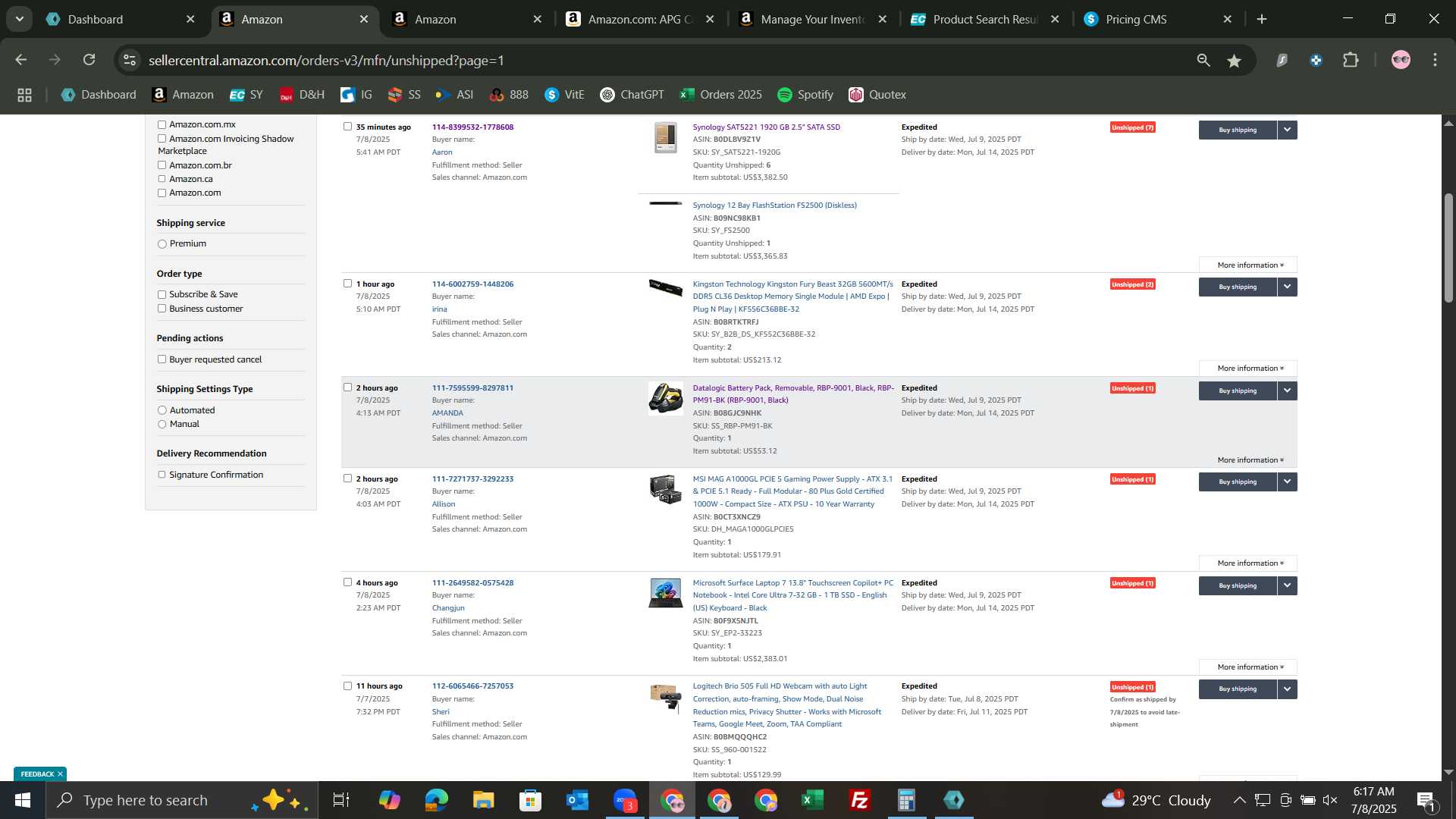This screenshot has width=1456, height=819.
Task: Open Outlook from the taskbar
Action: pyautogui.click(x=577, y=800)
